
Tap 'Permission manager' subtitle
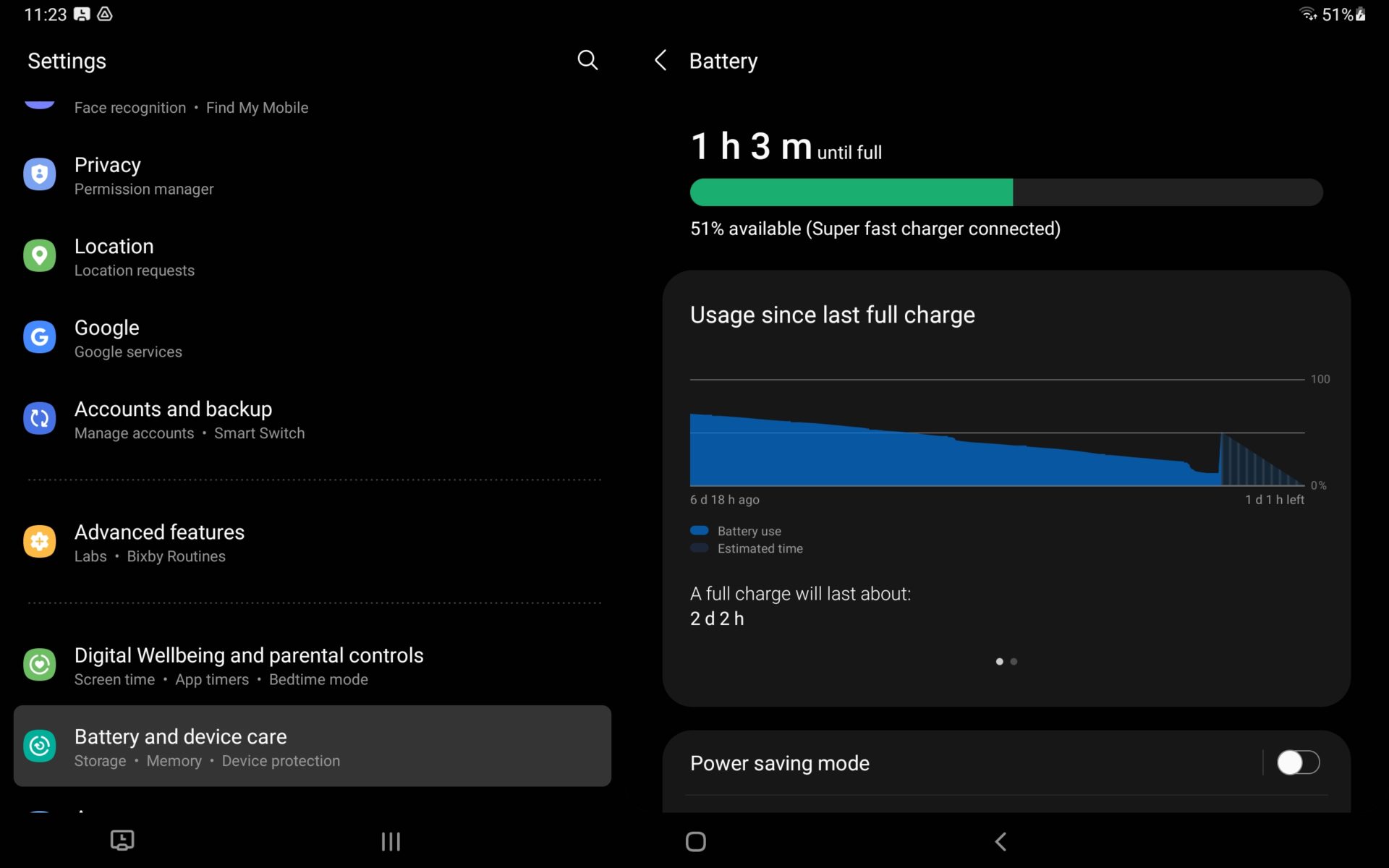144,189
